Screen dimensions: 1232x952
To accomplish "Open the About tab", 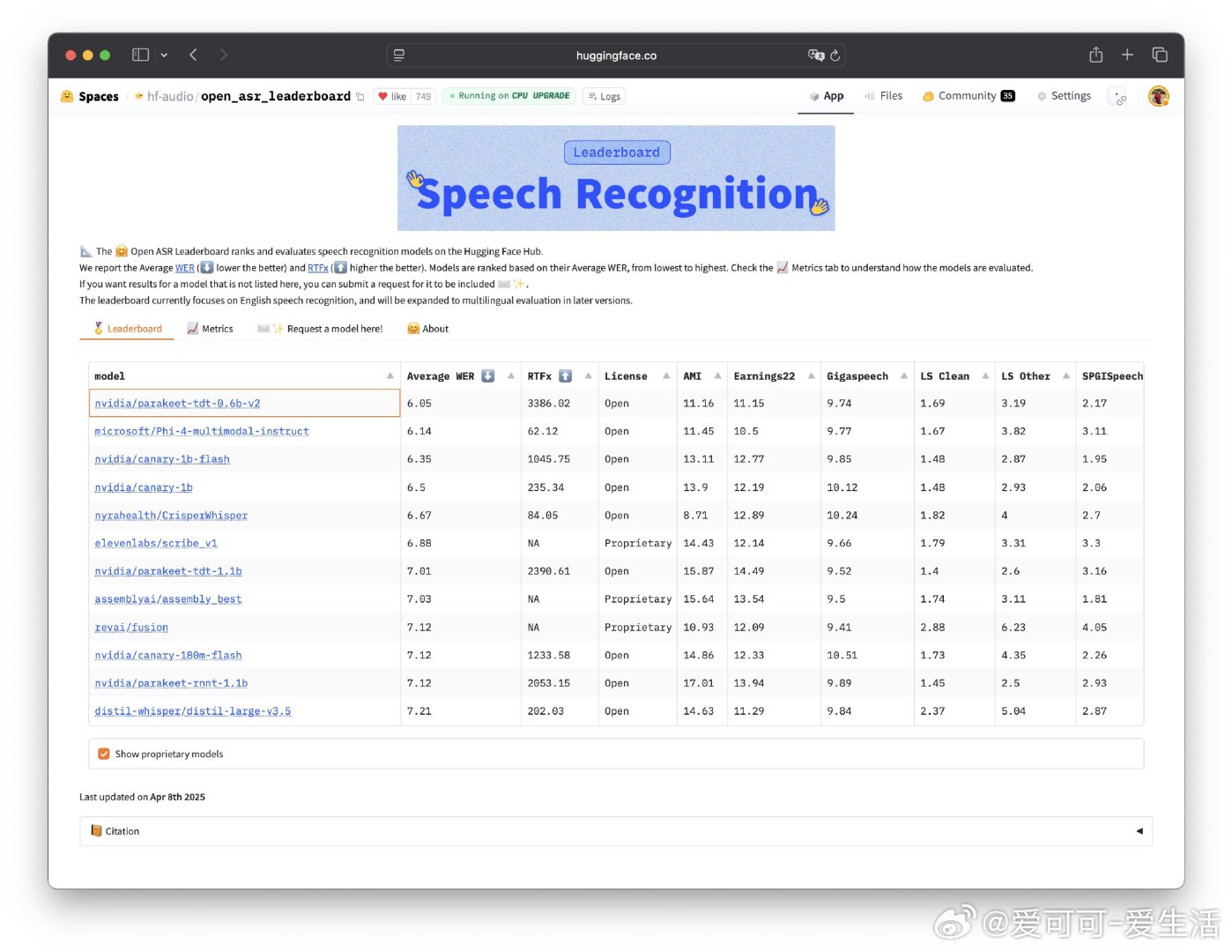I will [428, 329].
